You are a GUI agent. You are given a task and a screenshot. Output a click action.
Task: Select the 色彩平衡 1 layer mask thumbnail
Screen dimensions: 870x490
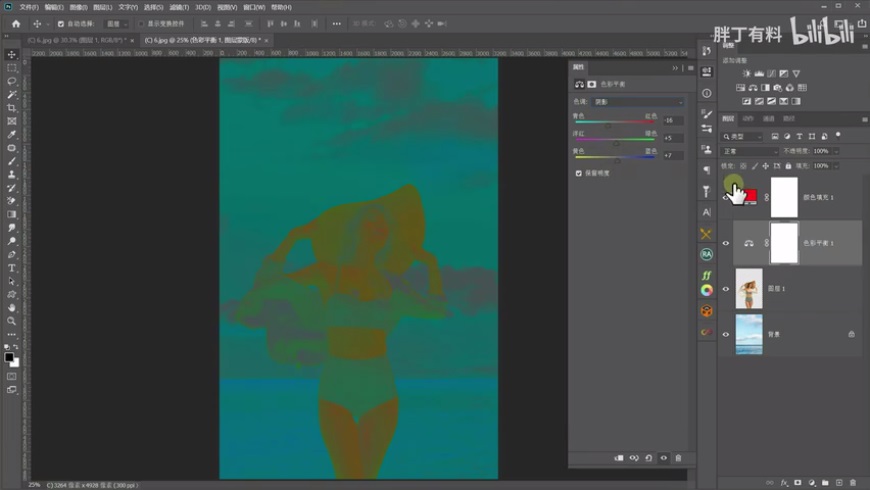tap(785, 243)
